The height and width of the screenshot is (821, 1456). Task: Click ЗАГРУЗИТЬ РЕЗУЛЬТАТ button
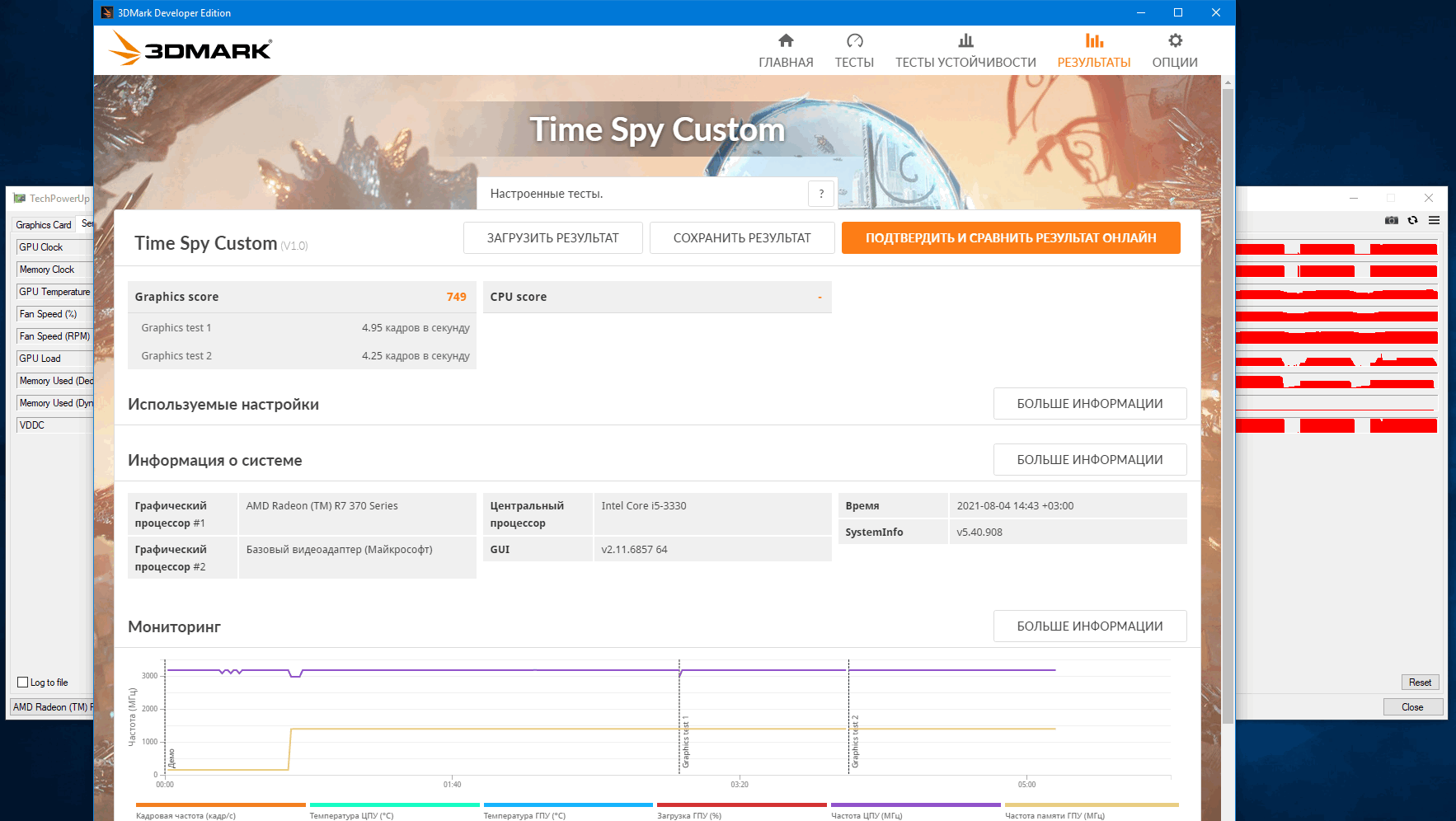[552, 238]
